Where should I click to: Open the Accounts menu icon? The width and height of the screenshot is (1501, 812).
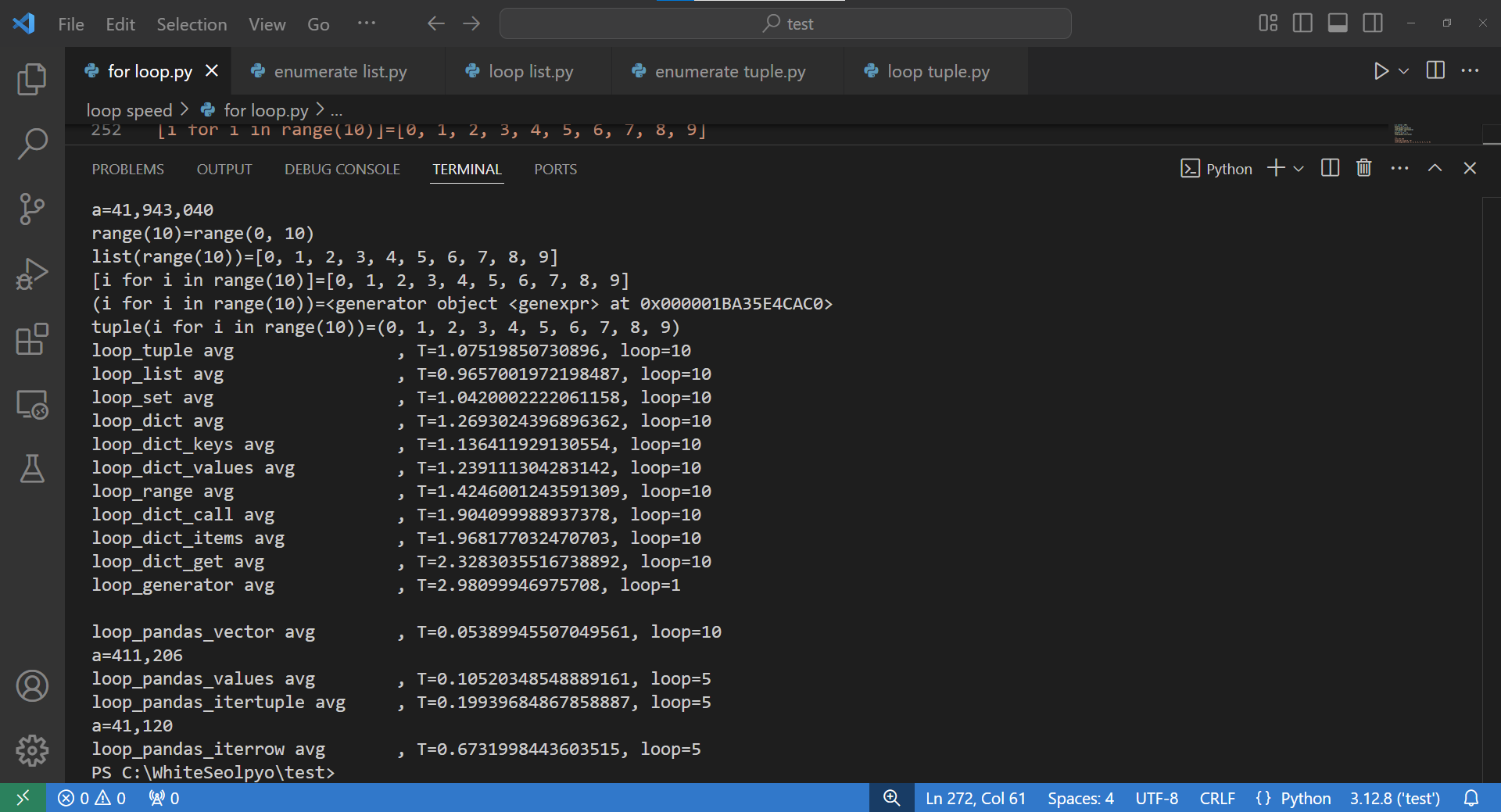[32, 686]
